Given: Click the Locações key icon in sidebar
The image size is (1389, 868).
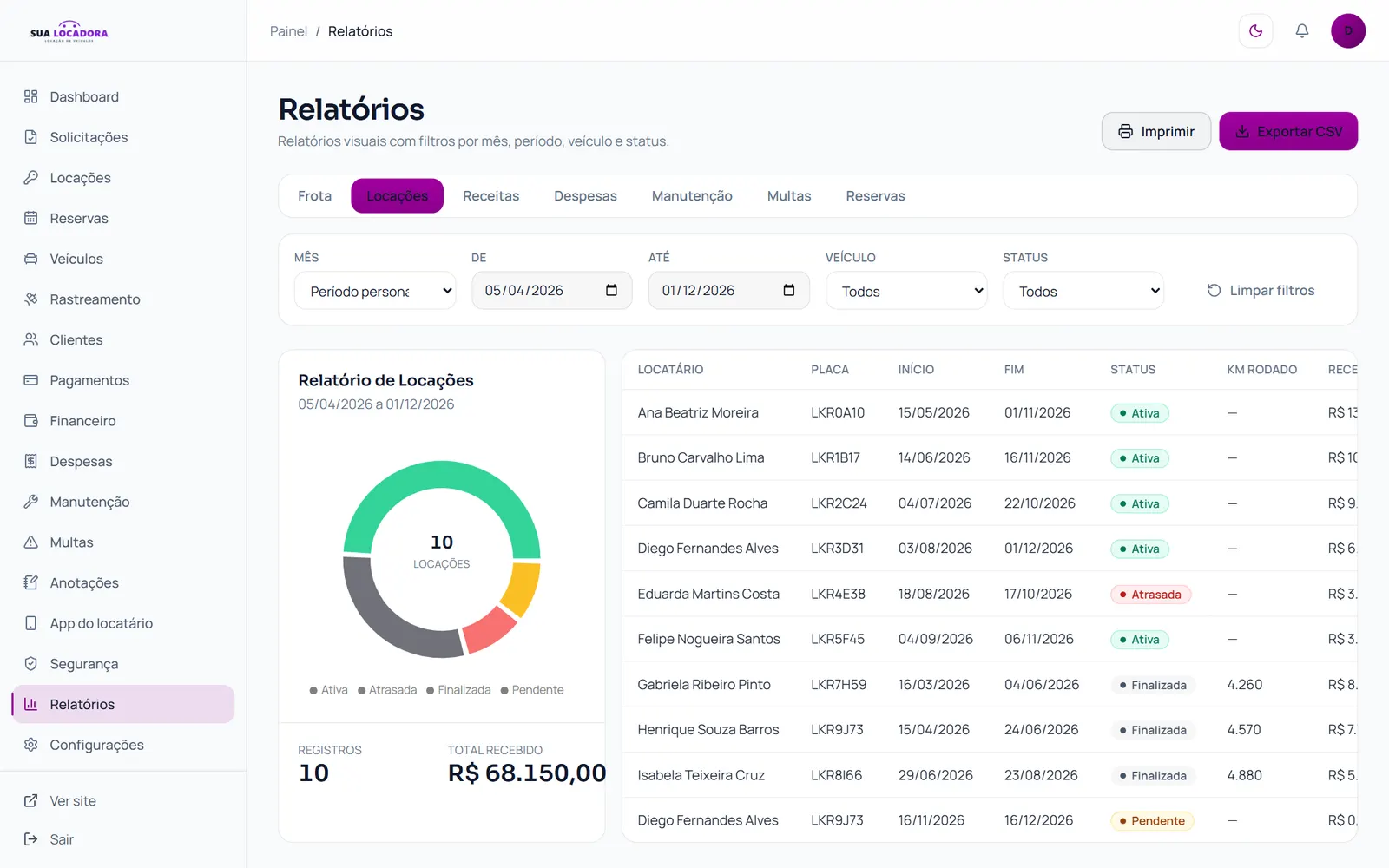Looking at the screenshot, I should 31,178.
